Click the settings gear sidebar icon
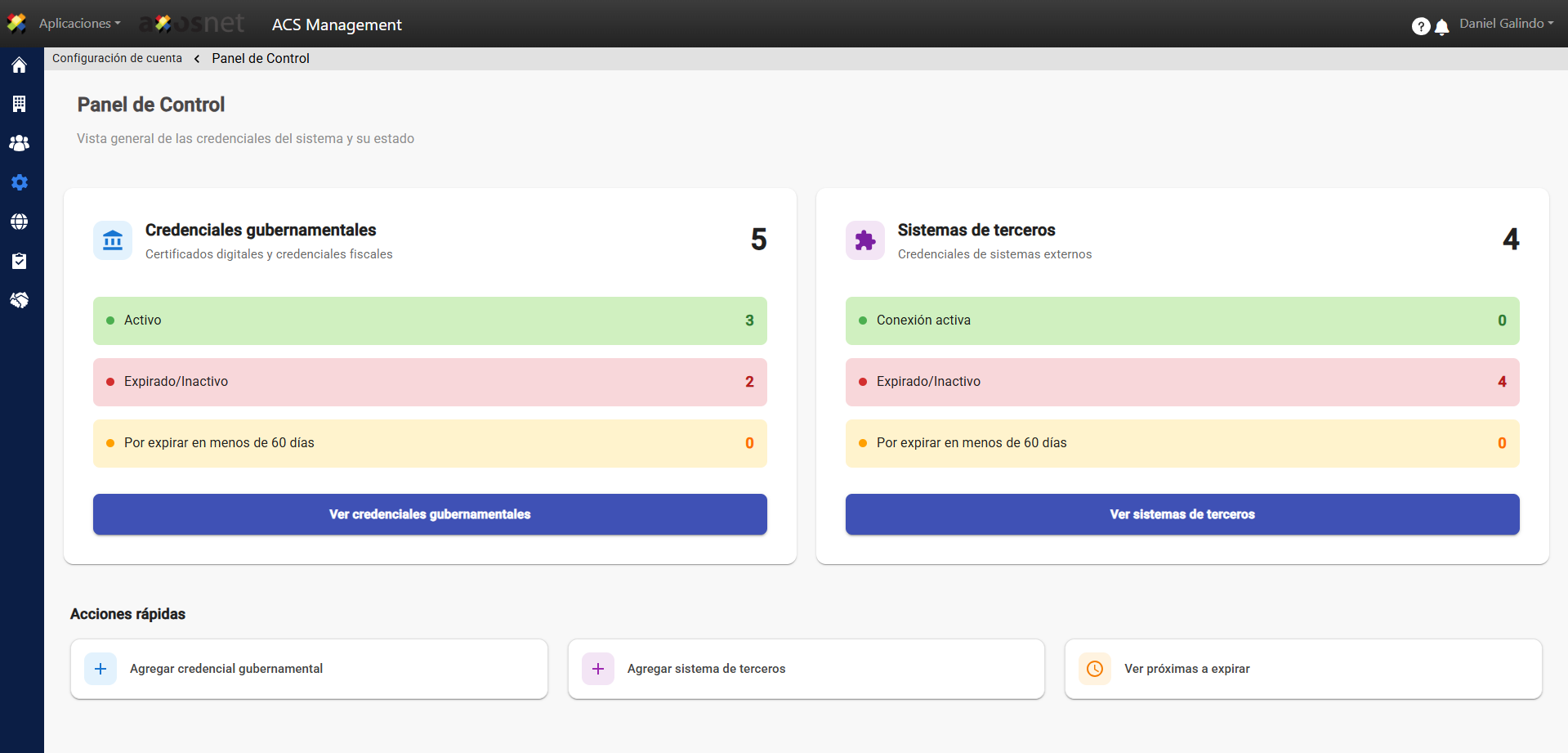 [x=19, y=182]
